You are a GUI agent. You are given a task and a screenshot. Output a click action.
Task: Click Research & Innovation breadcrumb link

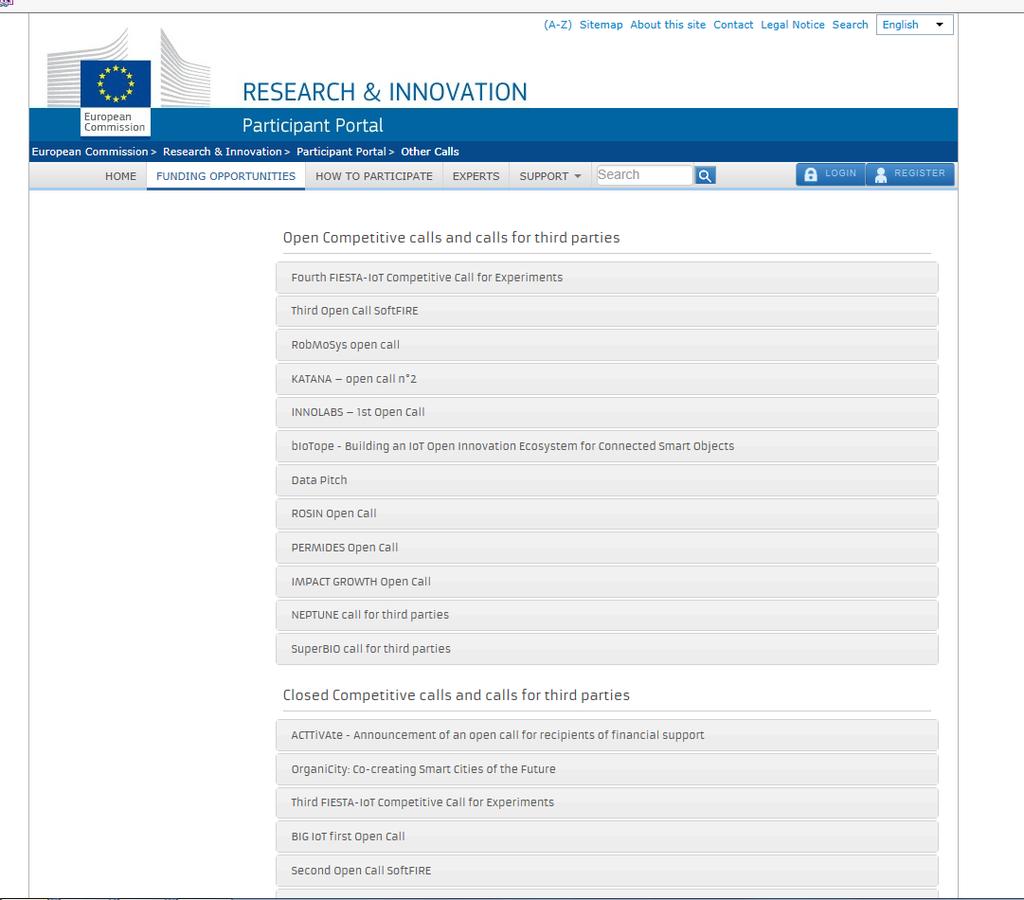223,152
